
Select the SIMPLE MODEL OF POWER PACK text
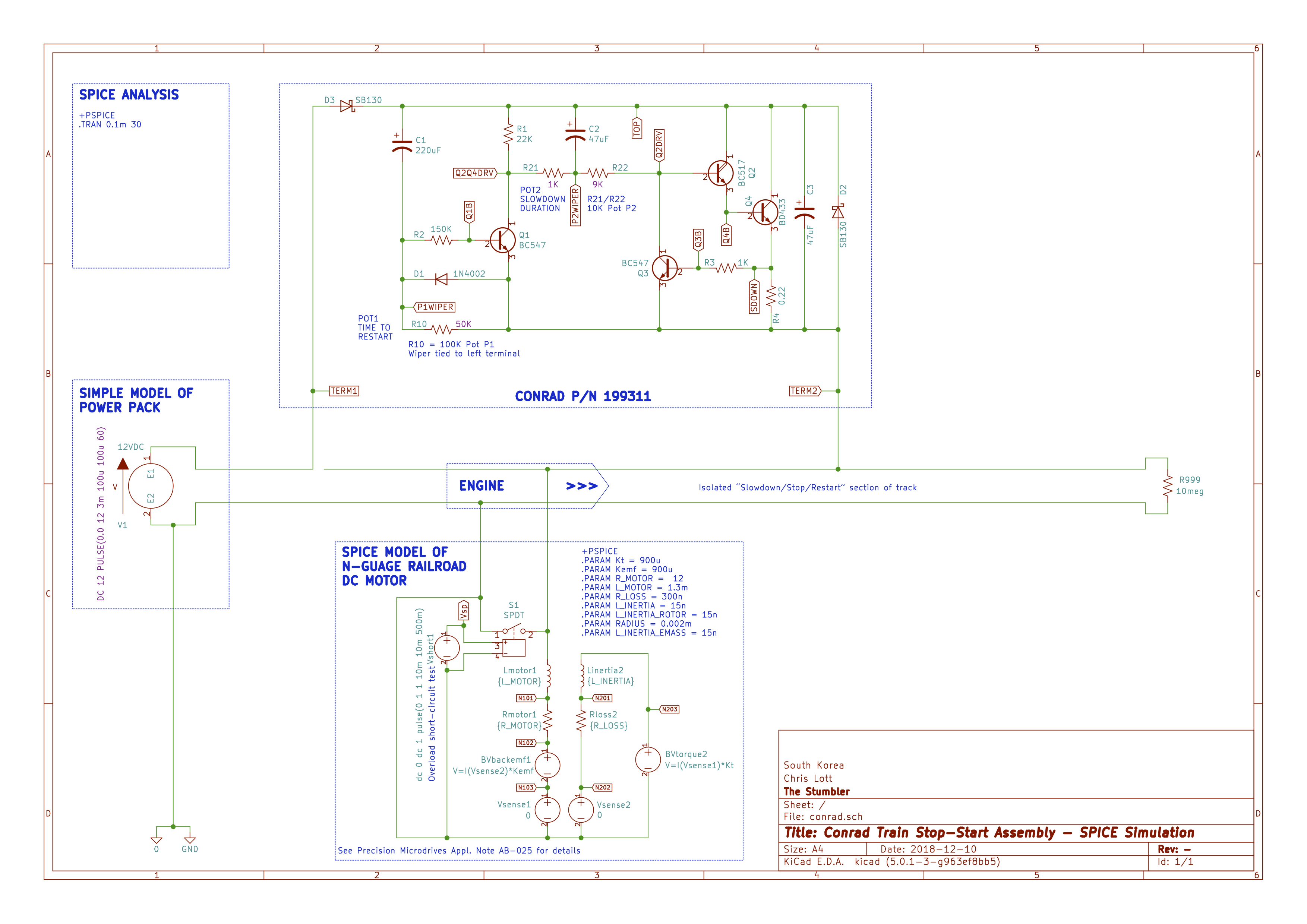(136, 401)
